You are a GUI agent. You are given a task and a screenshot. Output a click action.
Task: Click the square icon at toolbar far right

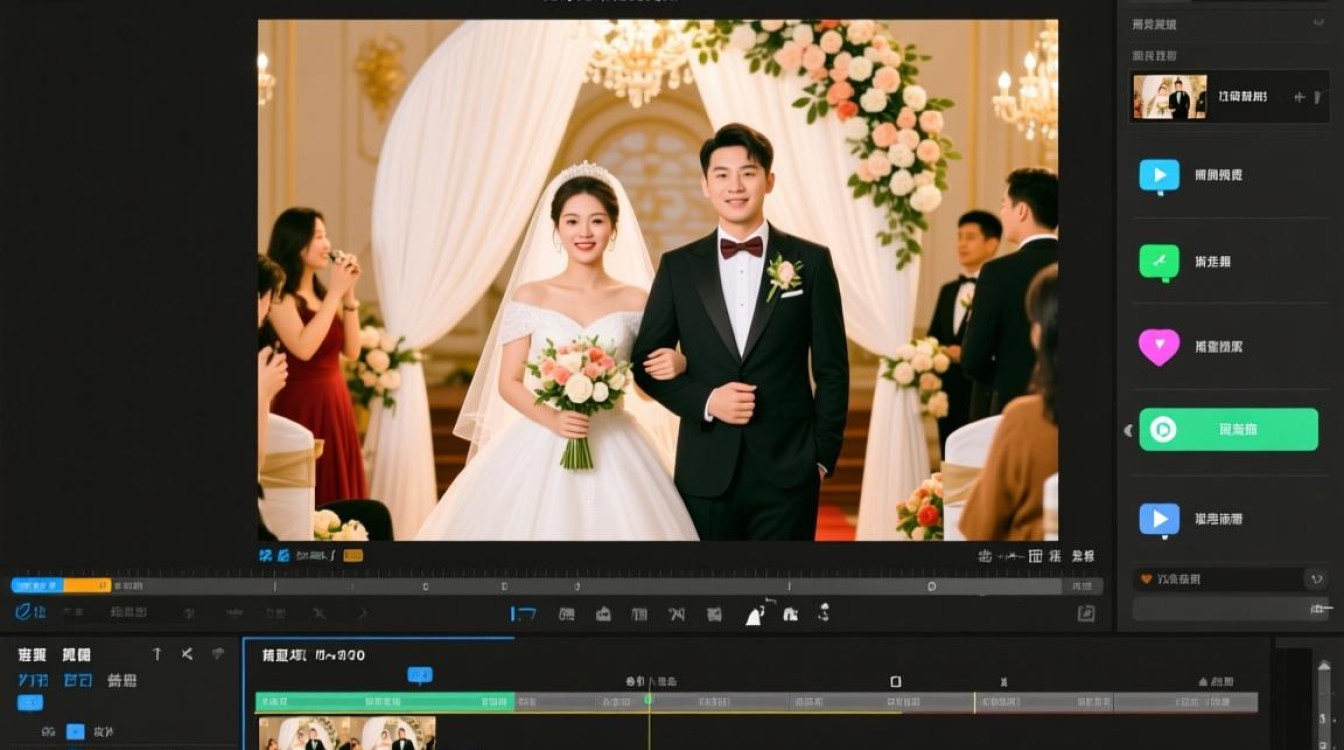[1086, 614]
